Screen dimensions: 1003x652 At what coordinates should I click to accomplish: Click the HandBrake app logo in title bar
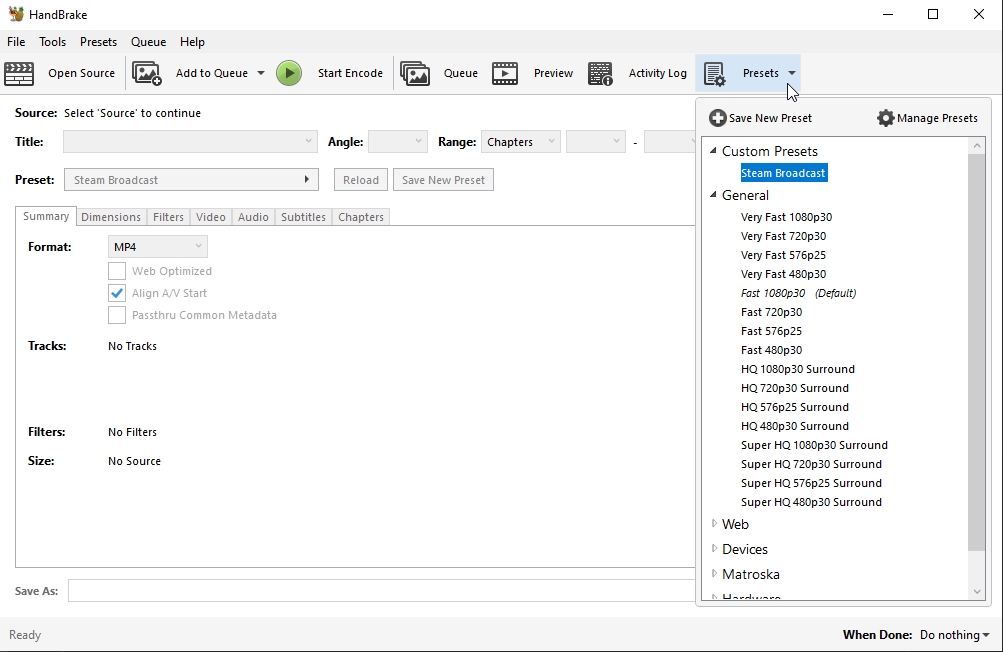16,14
